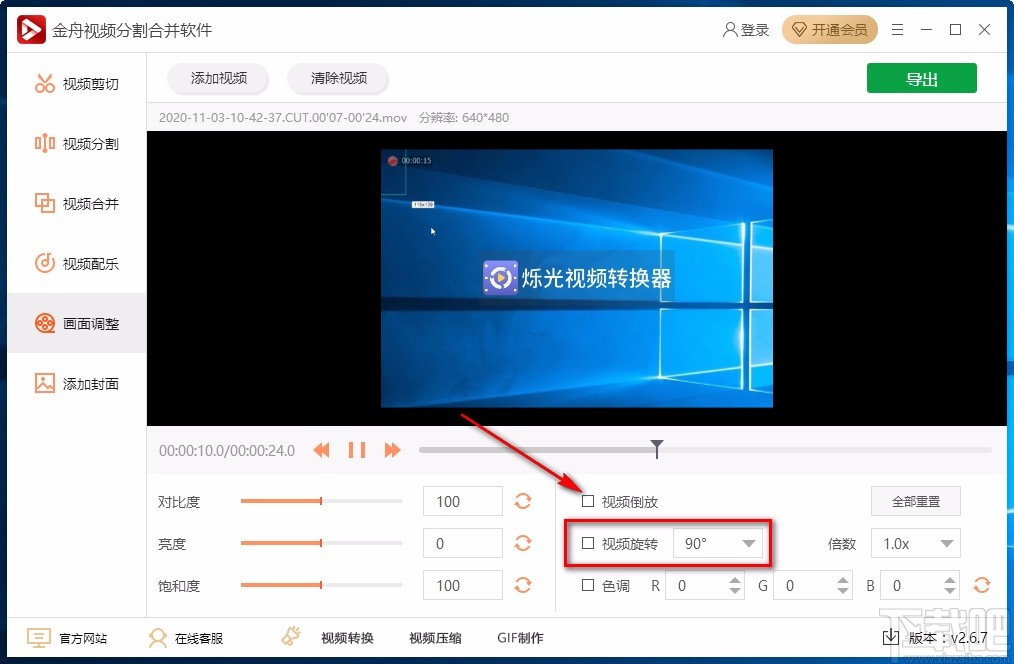Decrease the G value with down arrow
Image resolution: width=1014 pixels, height=664 pixels.
843,590
